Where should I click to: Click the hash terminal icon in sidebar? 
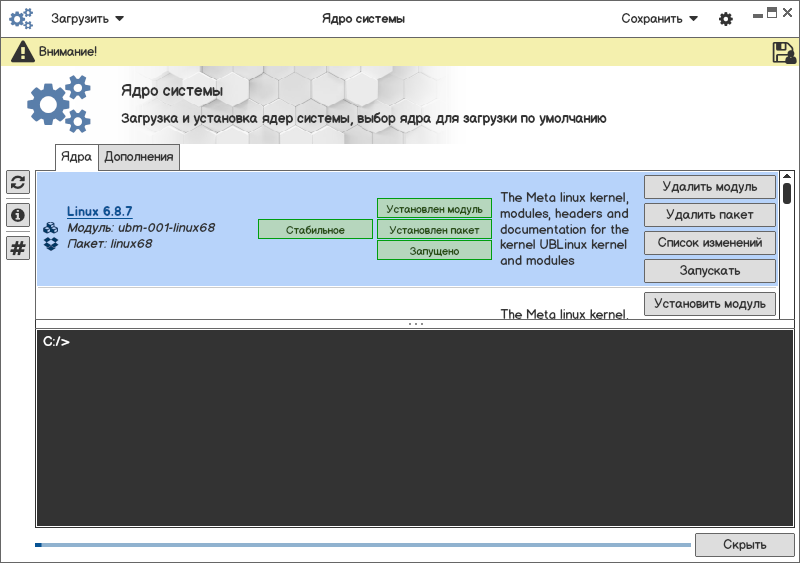click(x=18, y=248)
